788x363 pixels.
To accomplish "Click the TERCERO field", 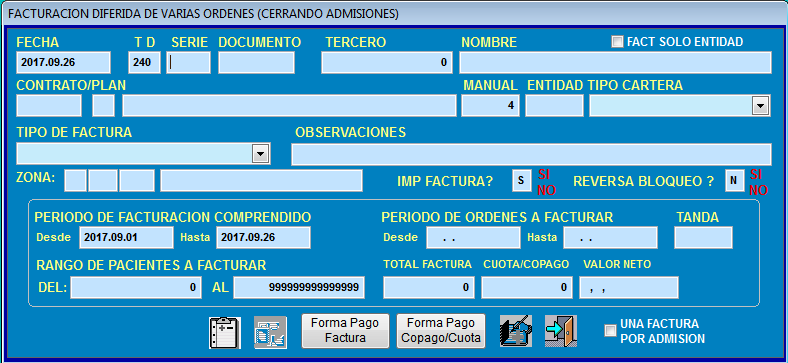I will pos(387,63).
